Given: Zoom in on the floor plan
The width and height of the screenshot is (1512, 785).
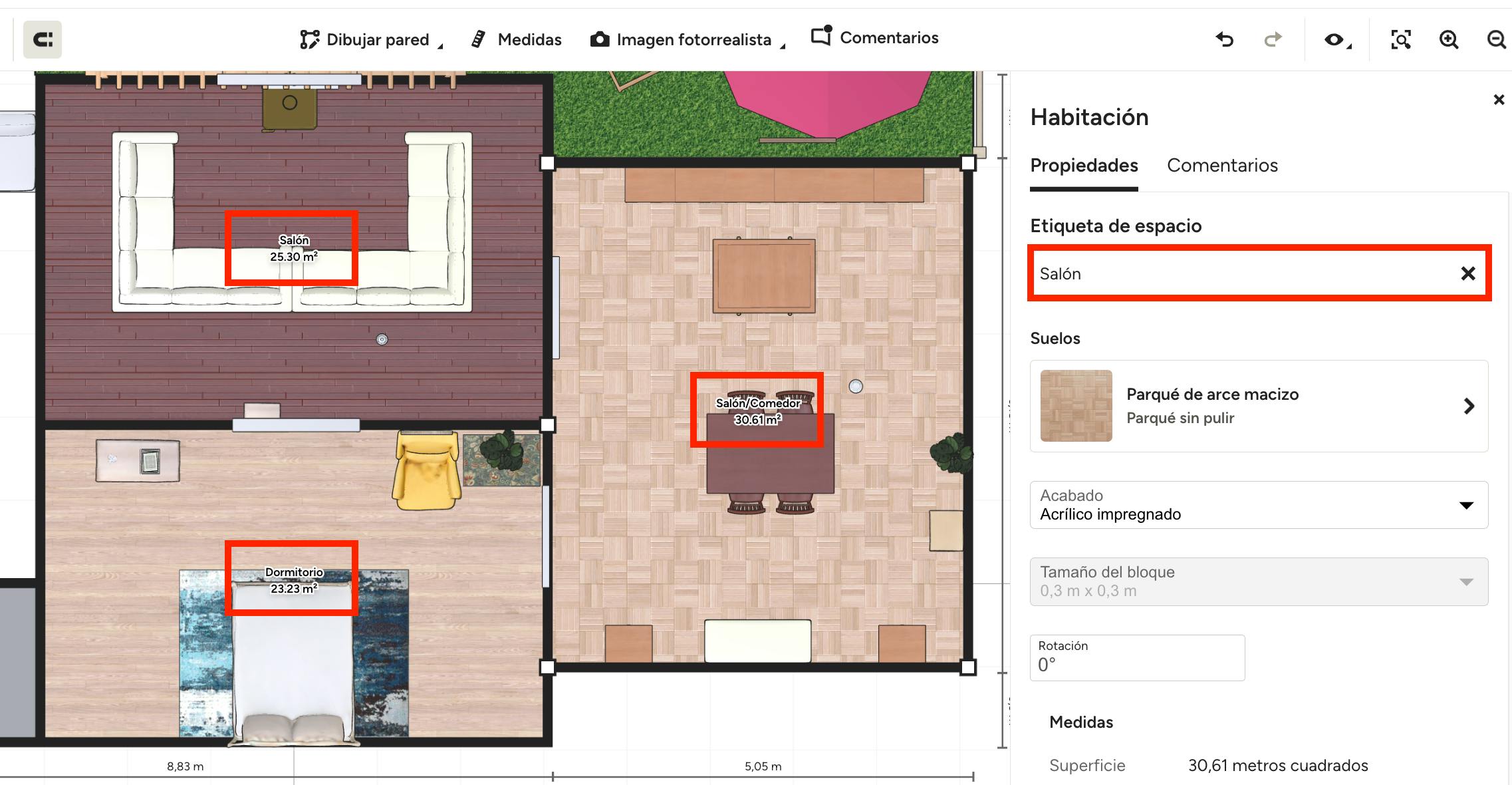Looking at the screenshot, I should point(1448,40).
